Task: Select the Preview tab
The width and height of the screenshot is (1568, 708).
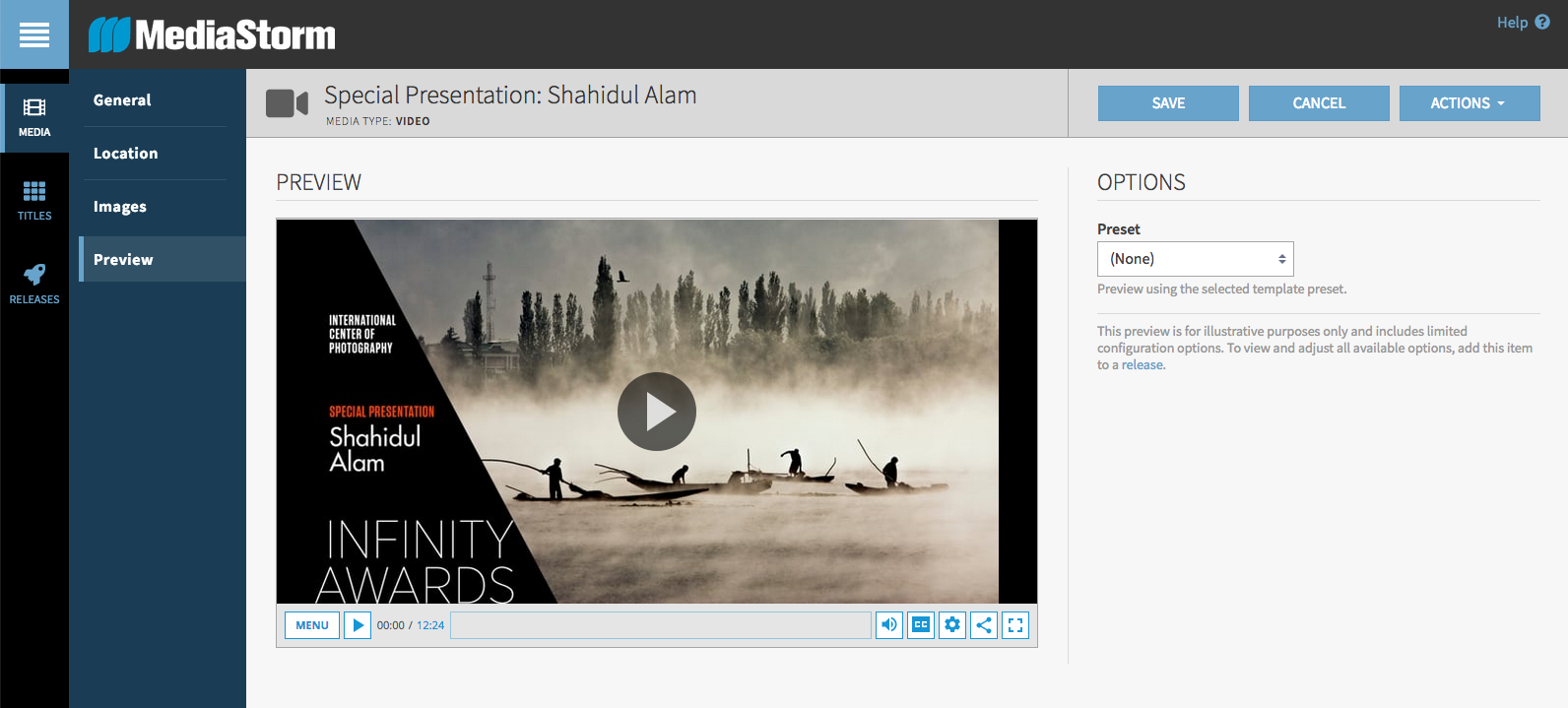Action: point(163,259)
